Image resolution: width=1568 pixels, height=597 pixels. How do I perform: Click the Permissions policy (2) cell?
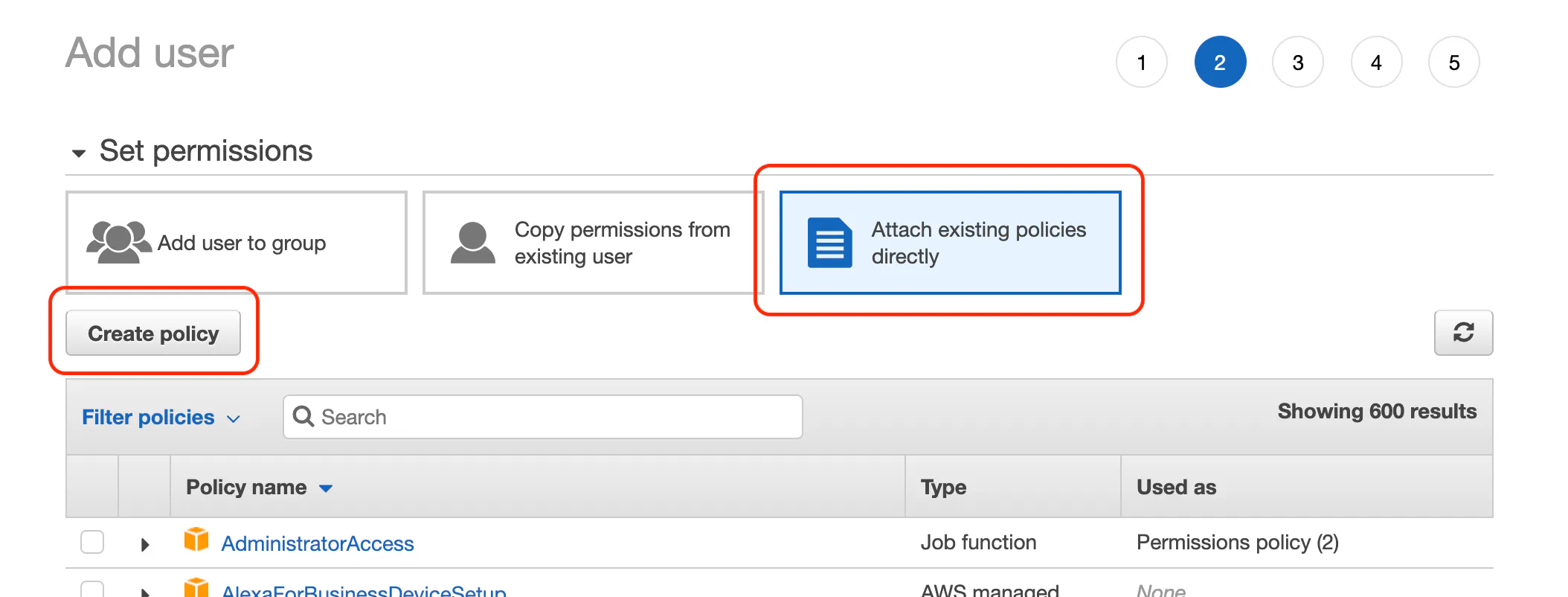pos(1238,542)
